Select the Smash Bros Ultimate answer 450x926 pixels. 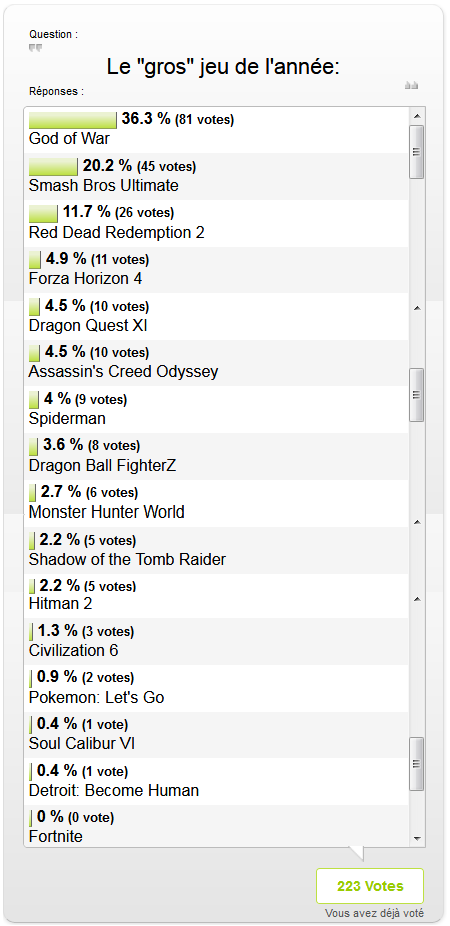click(x=216, y=177)
